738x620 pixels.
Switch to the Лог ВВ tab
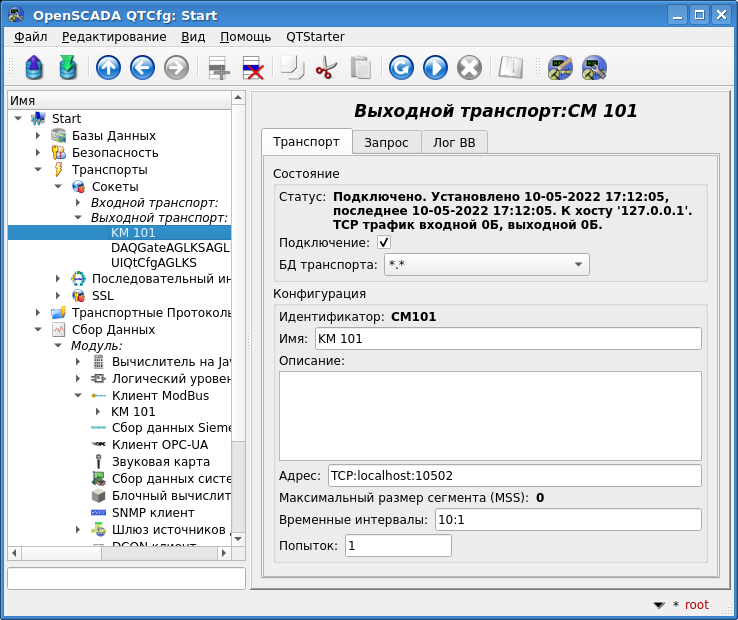click(x=454, y=142)
